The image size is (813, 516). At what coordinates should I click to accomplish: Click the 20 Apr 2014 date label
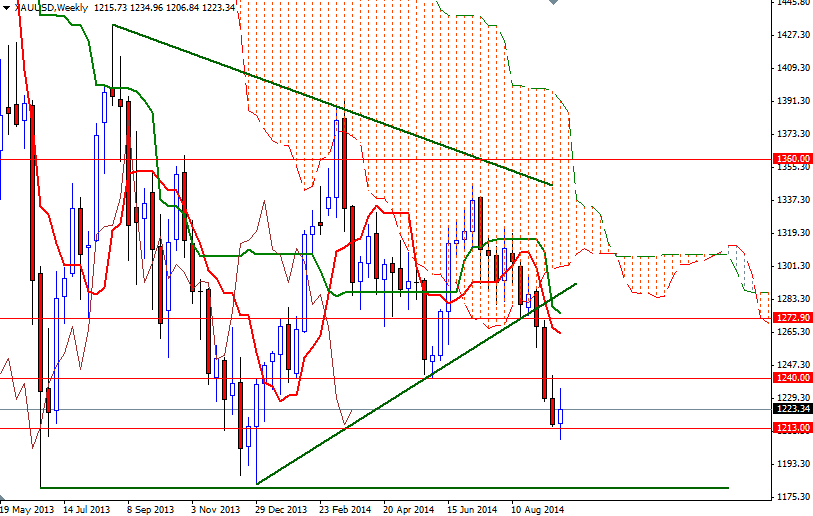coord(409,510)
